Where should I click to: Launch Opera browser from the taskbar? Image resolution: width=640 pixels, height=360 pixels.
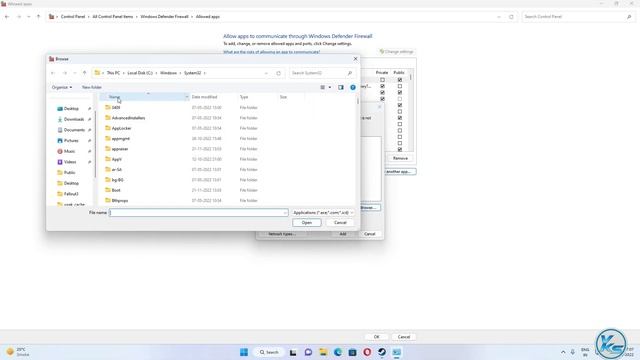pyautogui.click(x=367, y=352)
